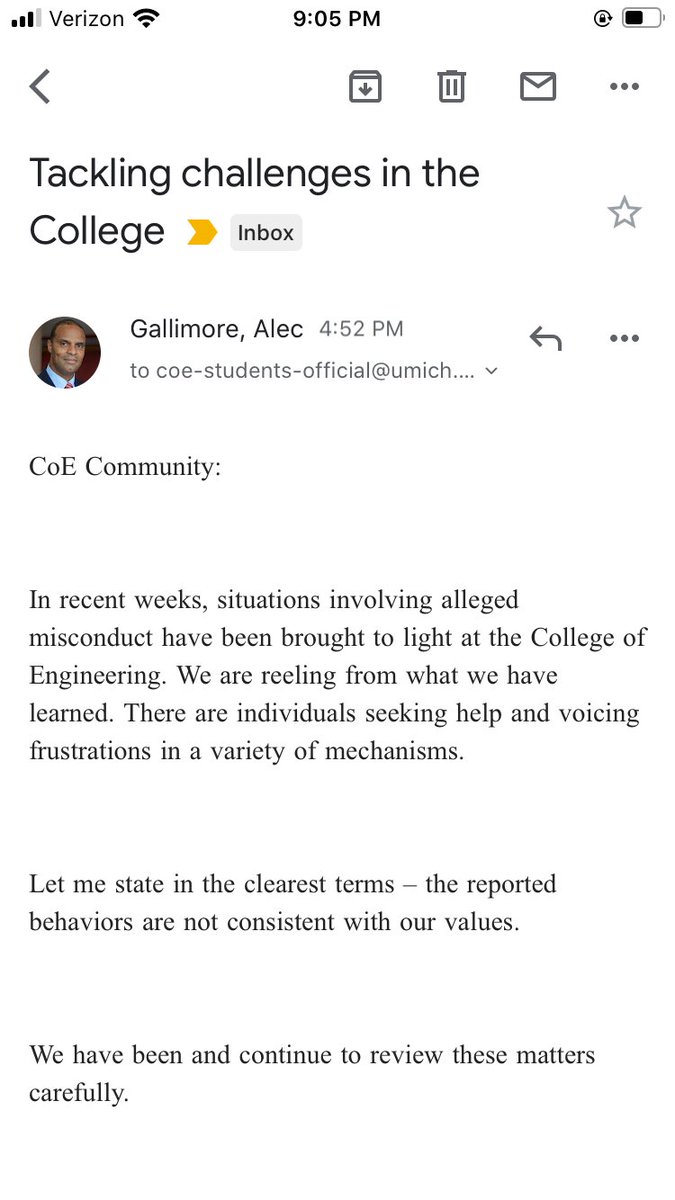Screen dimensions: 675x1200
Task: Go back using the left chevron arrow
Action: [40, 86]
